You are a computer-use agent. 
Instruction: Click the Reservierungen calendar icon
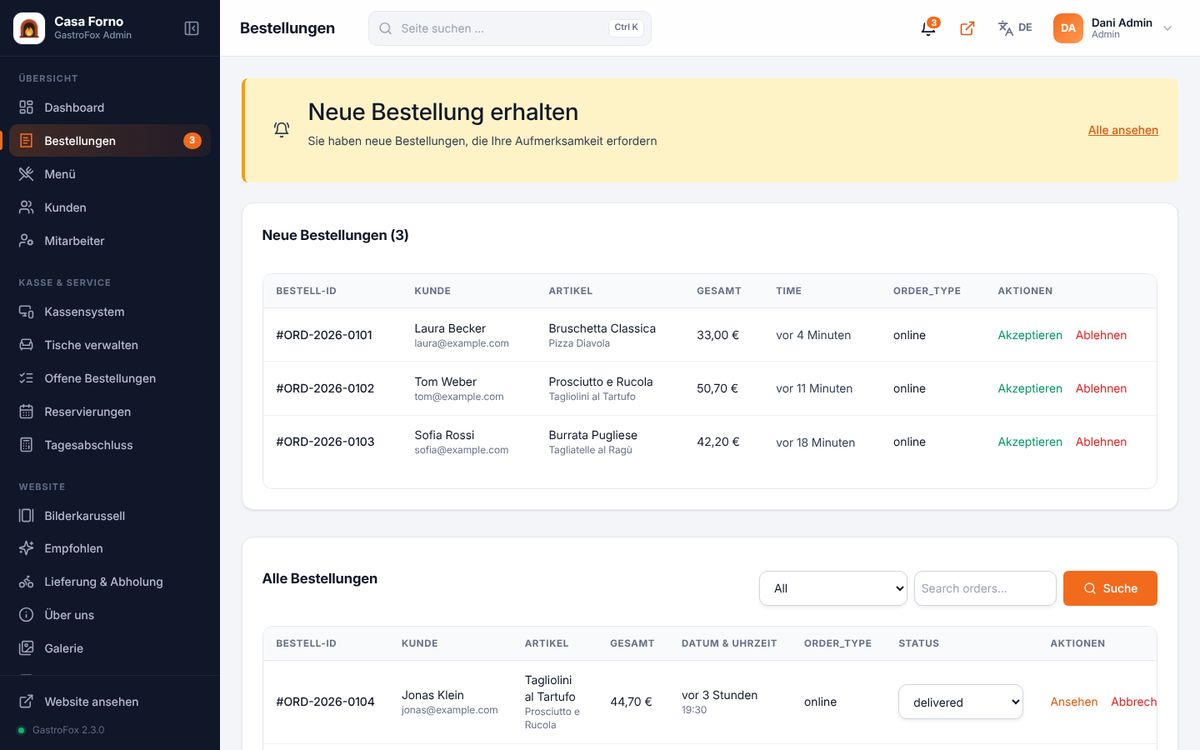[x=26, y=412]
